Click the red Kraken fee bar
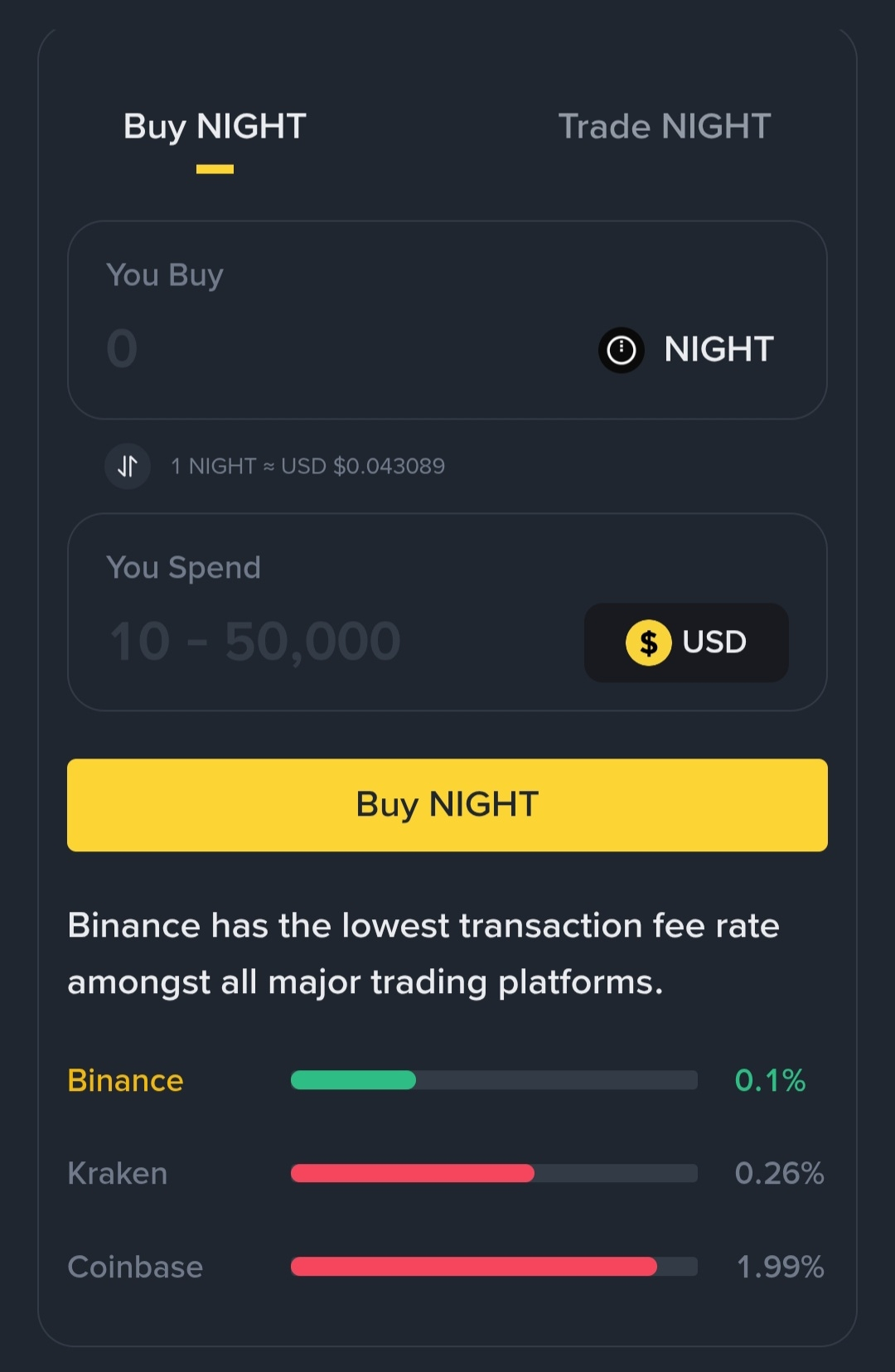The width and height of the screenshot is (895, 1372). point(412,1173)
